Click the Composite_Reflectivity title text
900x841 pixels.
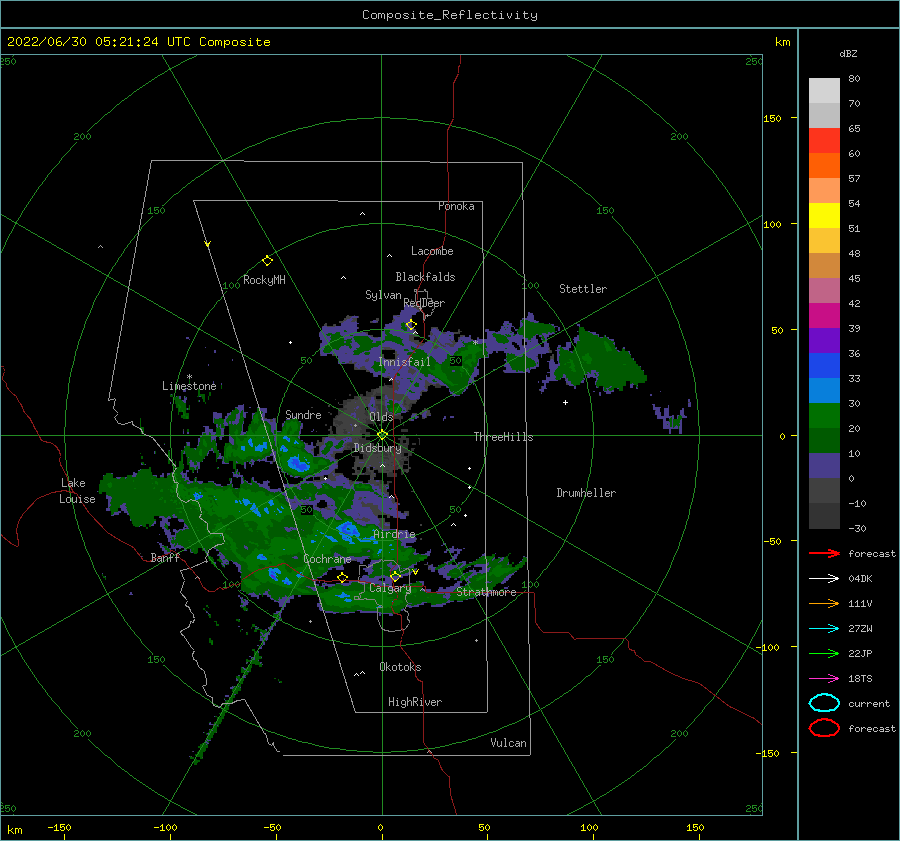pyautogui.click(x=450, y=15)
